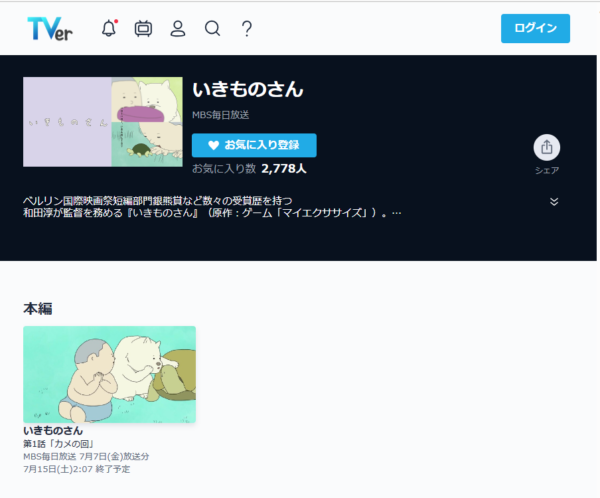
Task: Click the シェア text label
Action: (547, 171)
